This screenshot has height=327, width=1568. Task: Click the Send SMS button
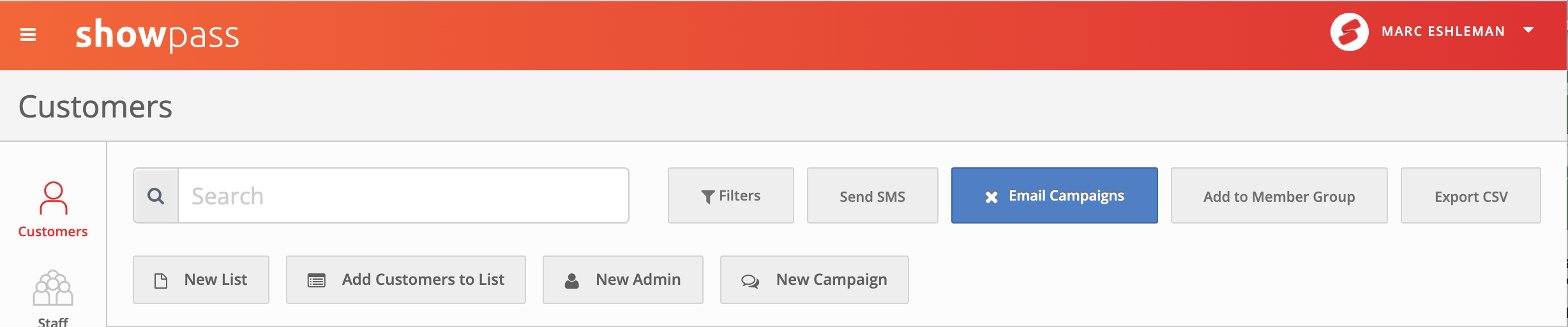click(873, 195)
